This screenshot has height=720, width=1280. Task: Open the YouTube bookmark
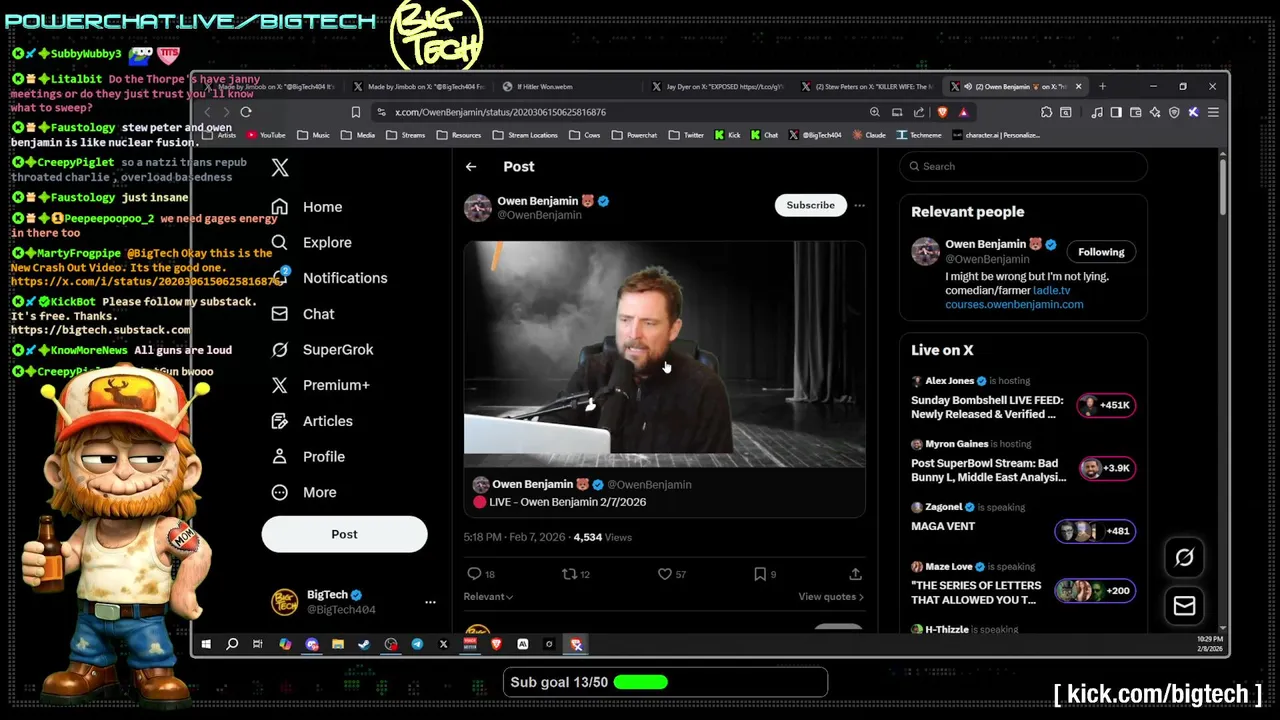265,135
